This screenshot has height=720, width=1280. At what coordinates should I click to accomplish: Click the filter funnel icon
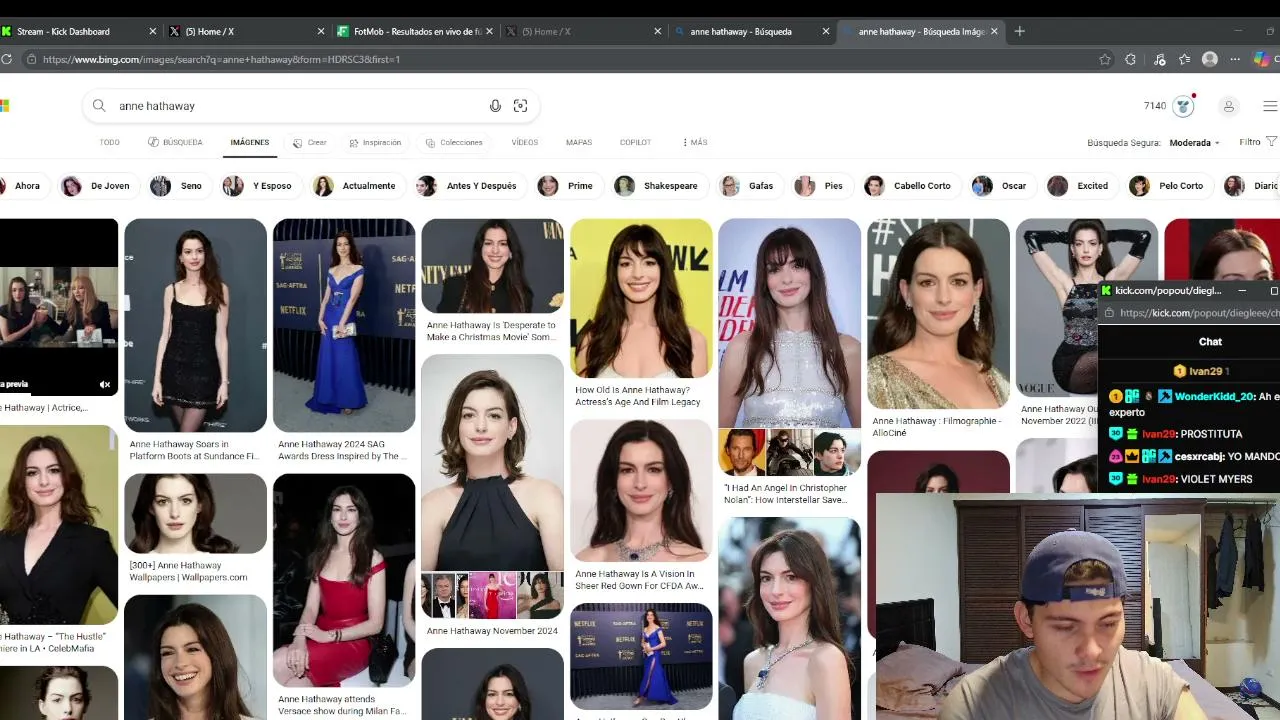1272,142
